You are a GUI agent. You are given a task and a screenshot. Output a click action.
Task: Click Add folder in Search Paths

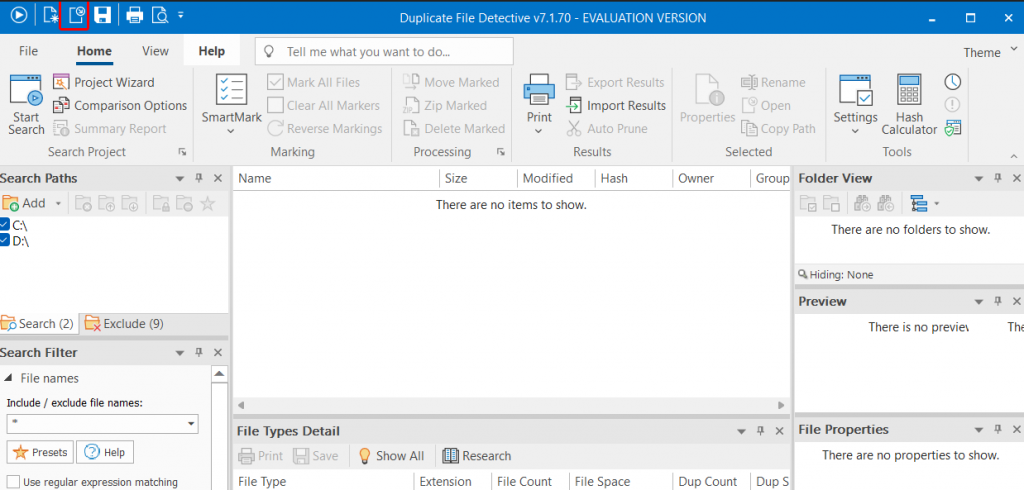coord(24,203)
